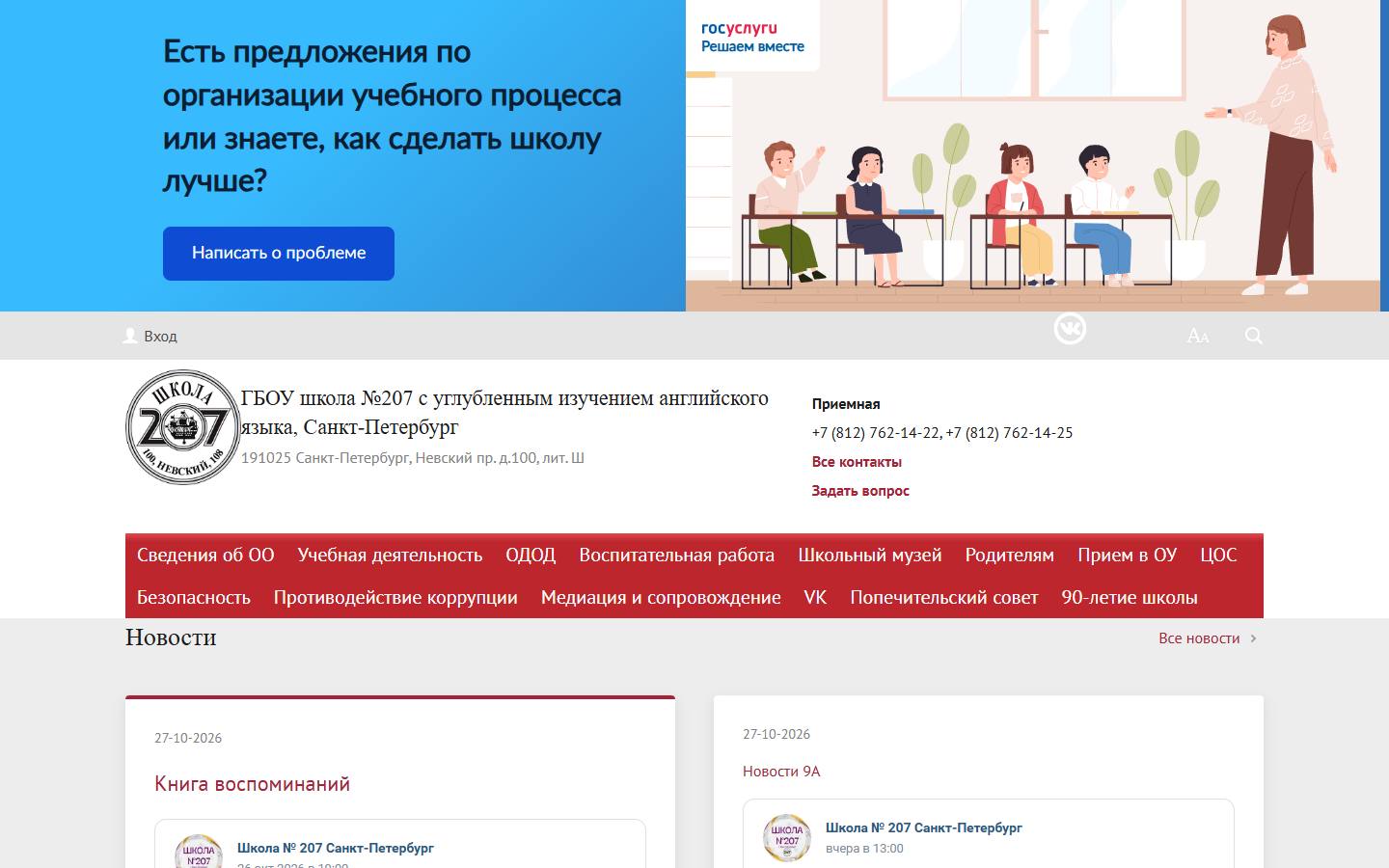Open Медиация и сопровождение menu item
This screenshot has width=1389, height=868.
661,597
